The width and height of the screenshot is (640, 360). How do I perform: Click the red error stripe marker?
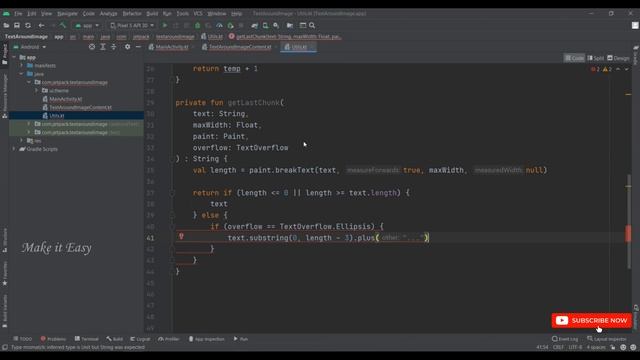pos(628,234)
